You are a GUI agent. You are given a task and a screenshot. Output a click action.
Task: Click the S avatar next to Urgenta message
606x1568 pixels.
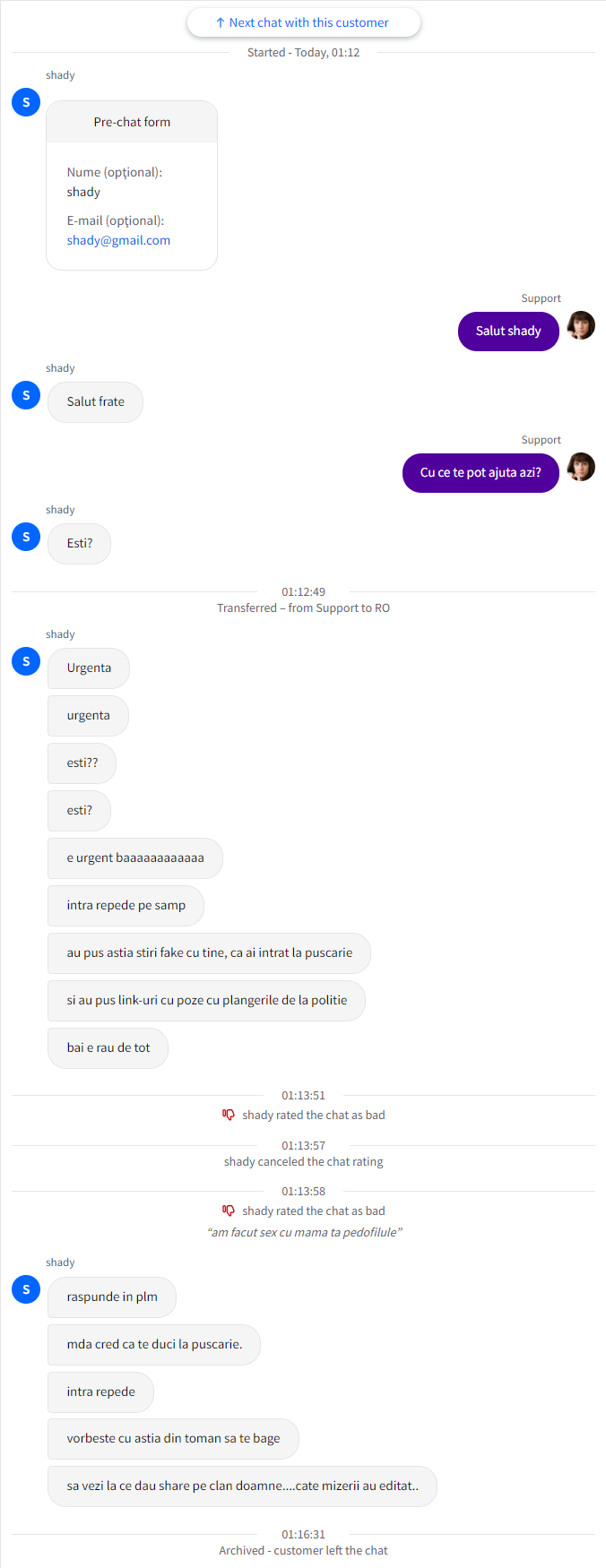click(26, 661)
